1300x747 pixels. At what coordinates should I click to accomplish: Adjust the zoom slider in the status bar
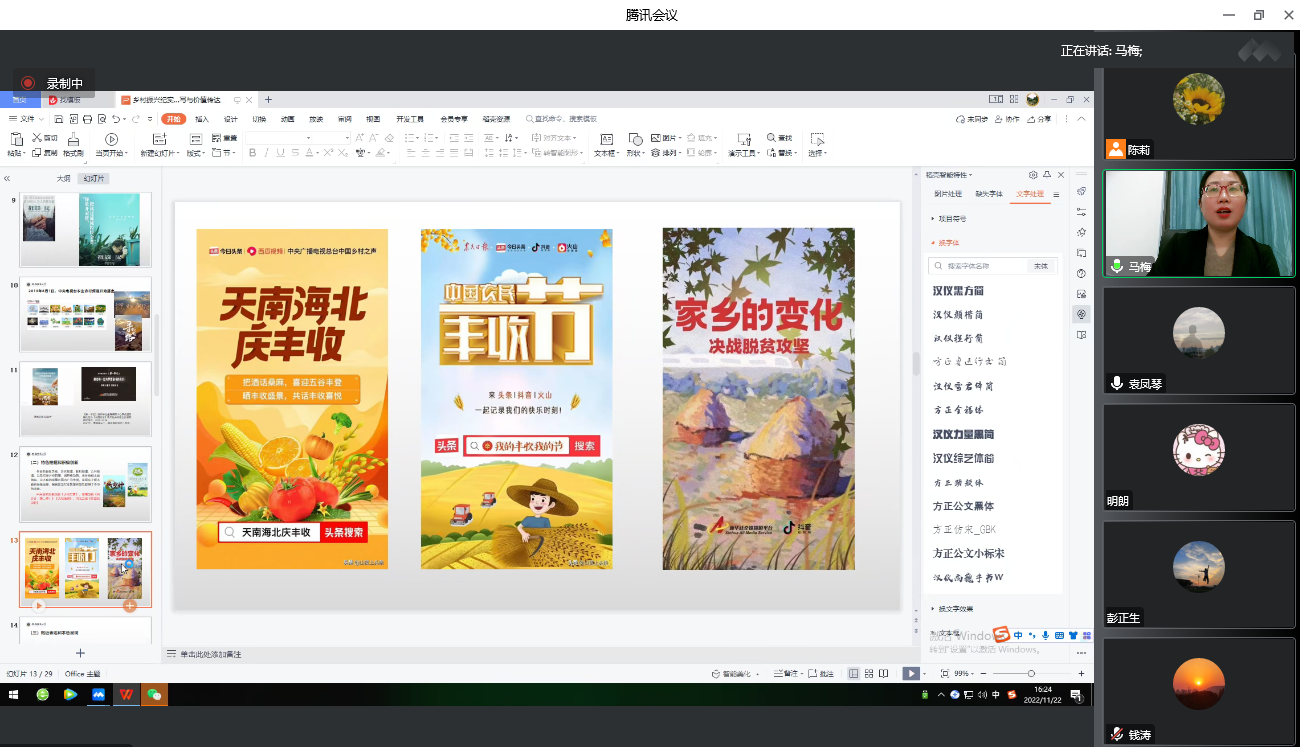coord(1031,674)
